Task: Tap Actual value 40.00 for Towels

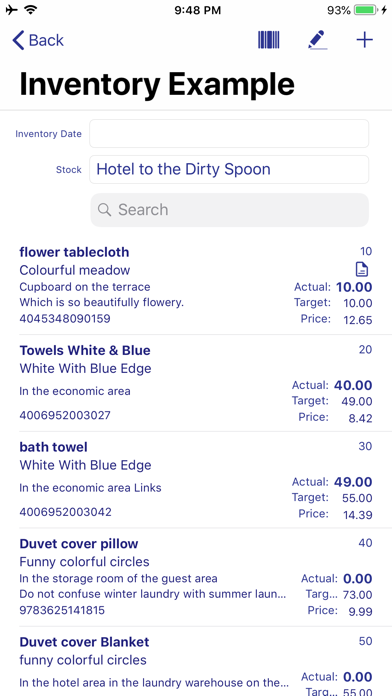Action: pyautogui.click(x=353, y=385)
